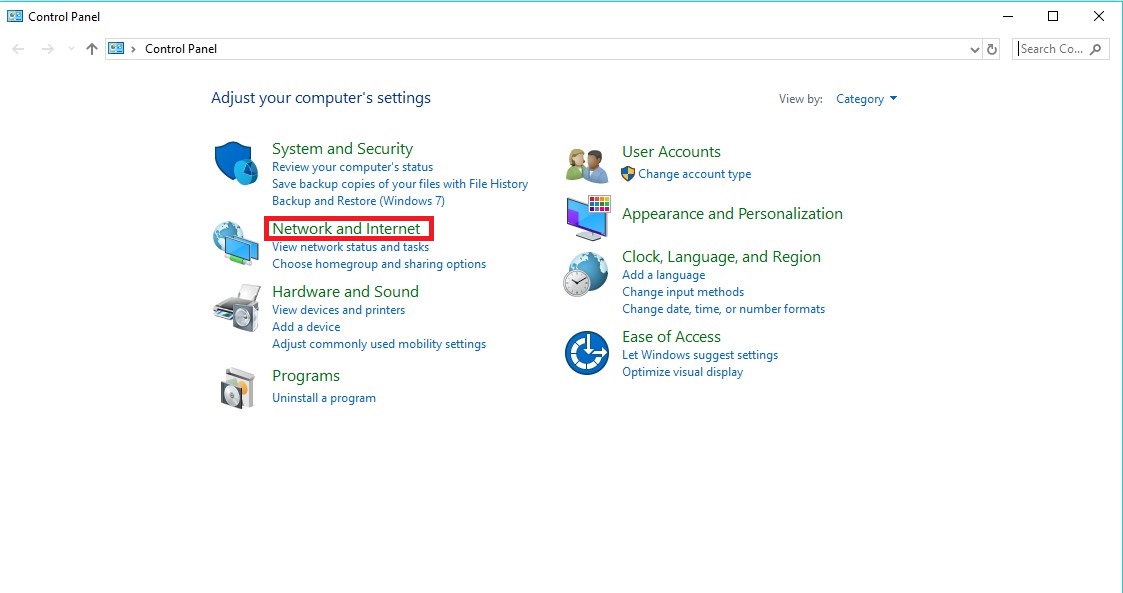Click View devices and printers
Viewport: 1123px width, 593px height.
[x=338, y=310]
